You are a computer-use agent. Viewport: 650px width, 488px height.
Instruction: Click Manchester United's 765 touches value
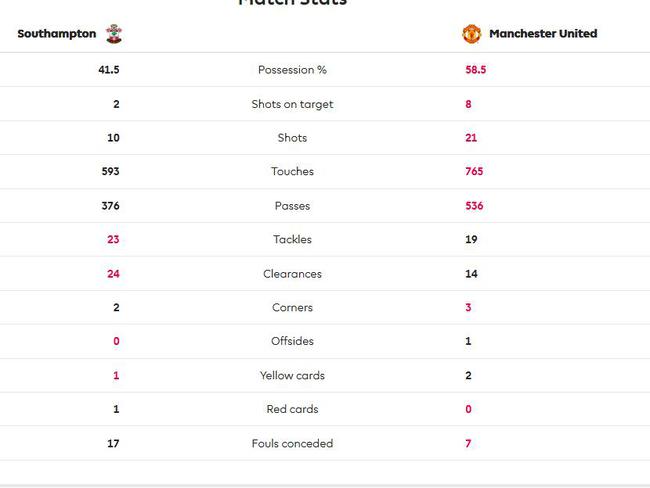(x=474, y=171)
